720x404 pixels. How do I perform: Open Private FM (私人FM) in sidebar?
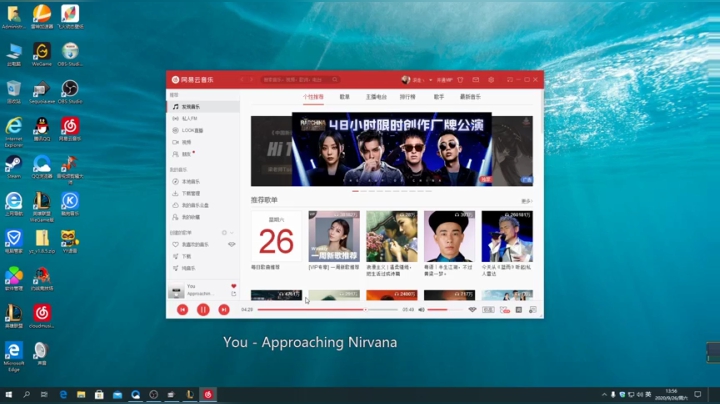(x=203, y=118)
